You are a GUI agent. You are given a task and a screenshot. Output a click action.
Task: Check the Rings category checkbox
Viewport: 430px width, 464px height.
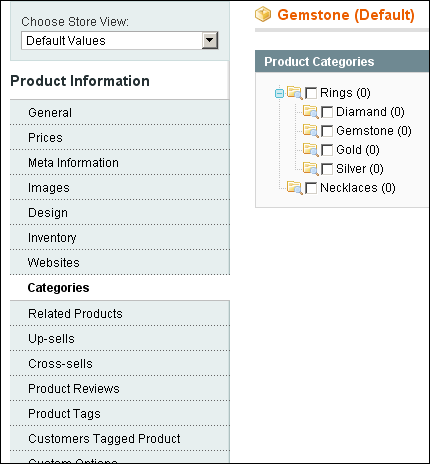[x=311, y=93]
